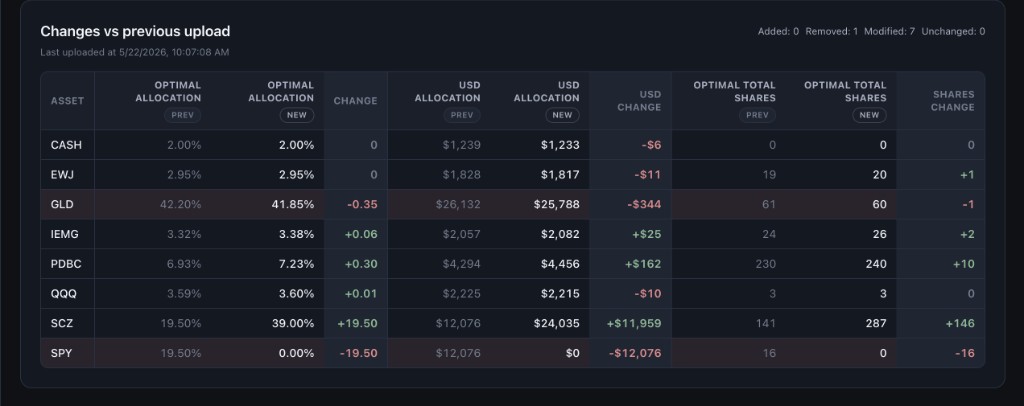Select NEW badge under Optimal Total Shares

tap(869, 116)
